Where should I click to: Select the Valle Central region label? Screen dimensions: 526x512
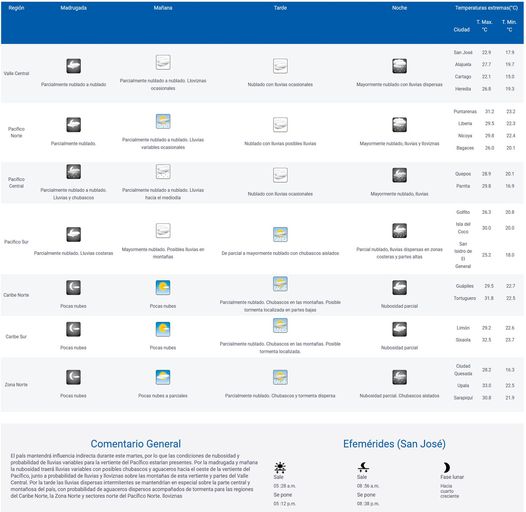click(16, 73)
